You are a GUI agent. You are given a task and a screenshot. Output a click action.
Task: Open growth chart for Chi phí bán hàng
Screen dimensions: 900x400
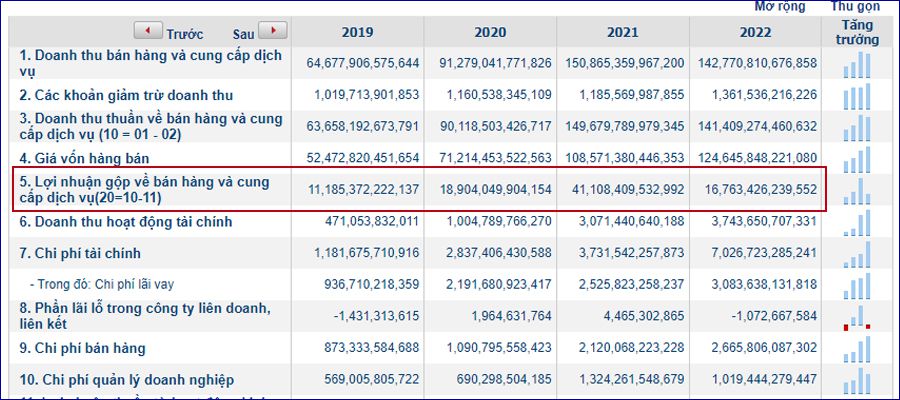click(x=857, y=349)
